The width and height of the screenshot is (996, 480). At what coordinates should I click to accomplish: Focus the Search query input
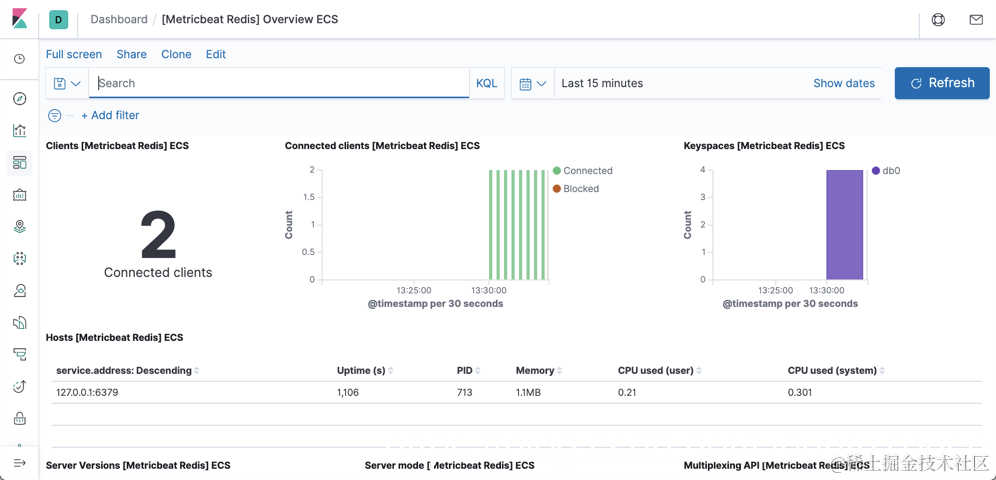click(279, 83)
